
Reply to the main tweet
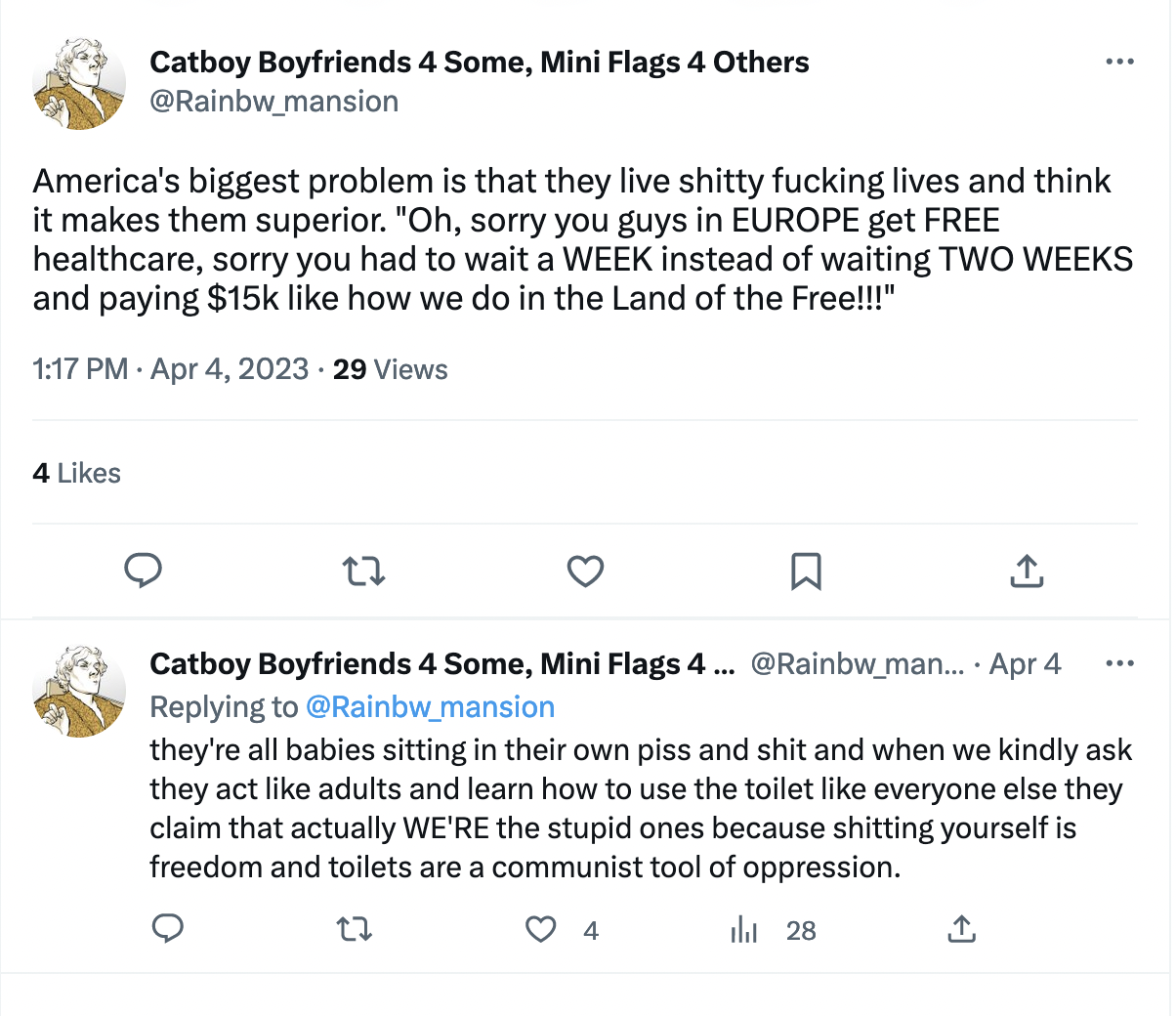144,570
